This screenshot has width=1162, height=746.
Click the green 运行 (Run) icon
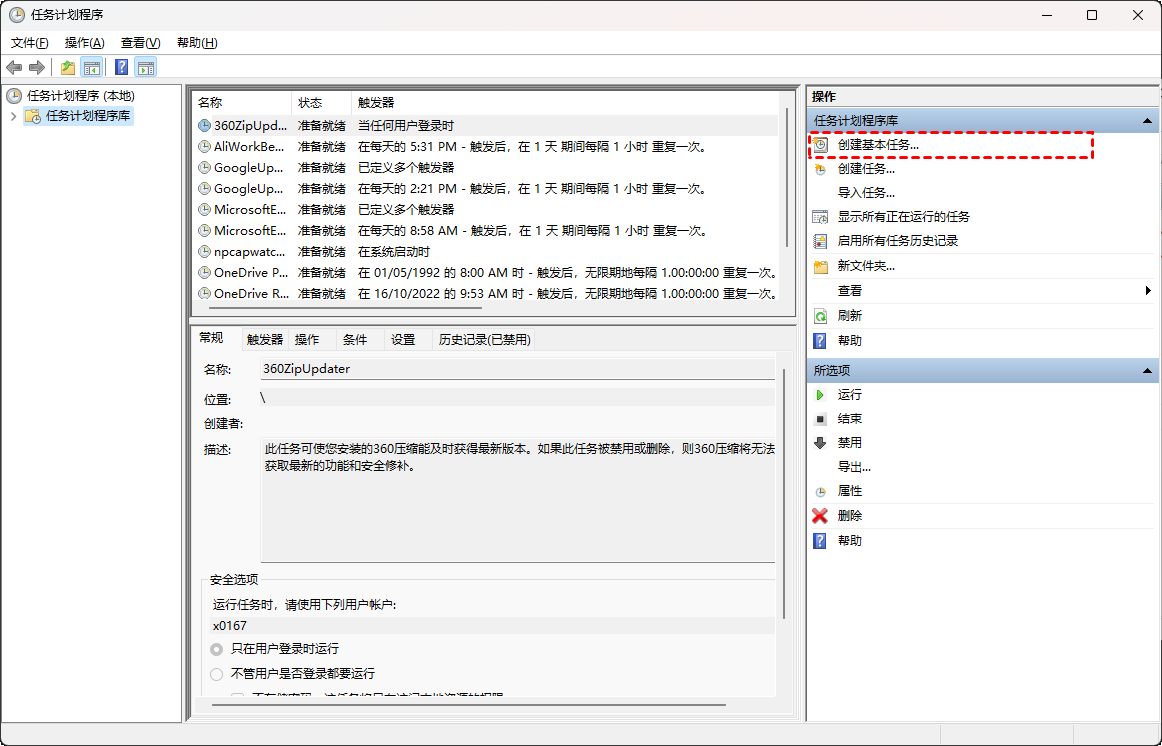point(820,395)
